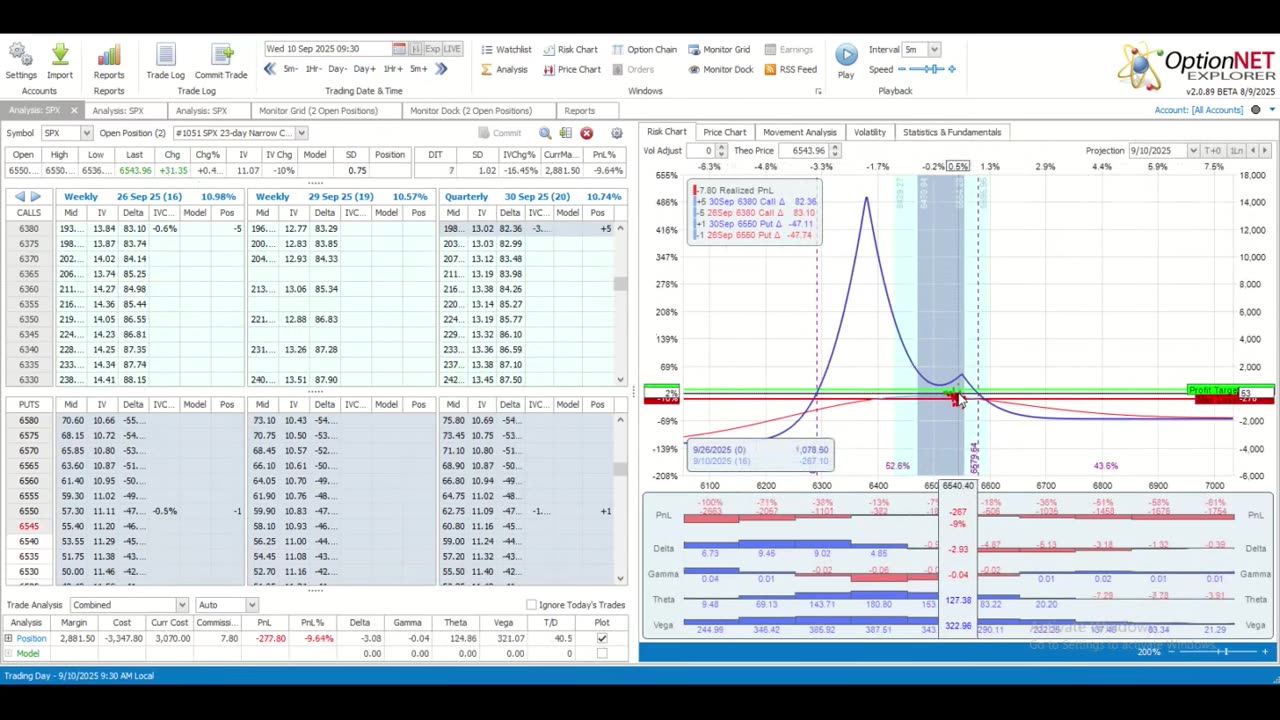Open the Settings gear in Accounts
The width and height of the screenshot is (1280, 720).
[x=20, y=60]
